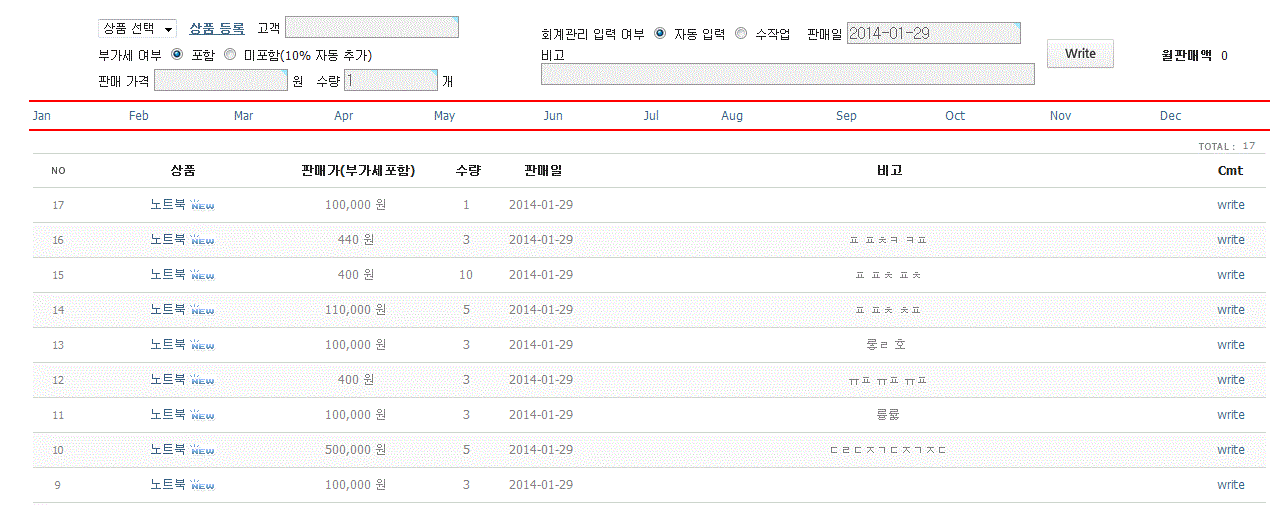This screenshot has height=505, width=1274.
Task: Open the Sep month tab
Action: [x=846, y=116]
